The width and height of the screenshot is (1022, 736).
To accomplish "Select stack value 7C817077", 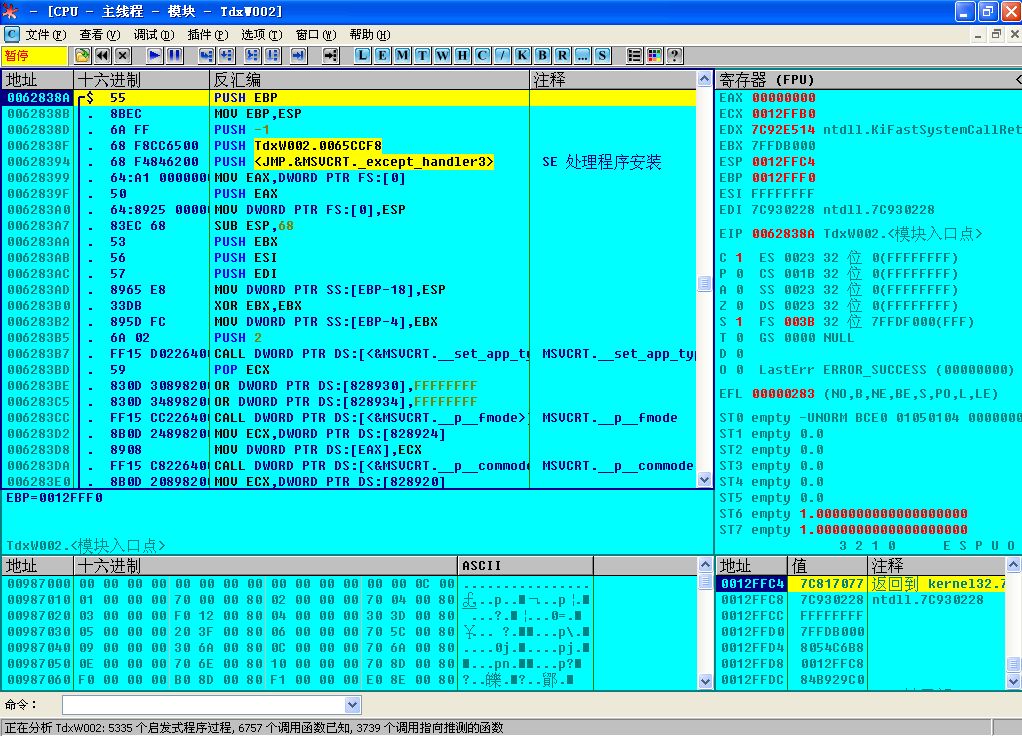I will pos(832,583).
